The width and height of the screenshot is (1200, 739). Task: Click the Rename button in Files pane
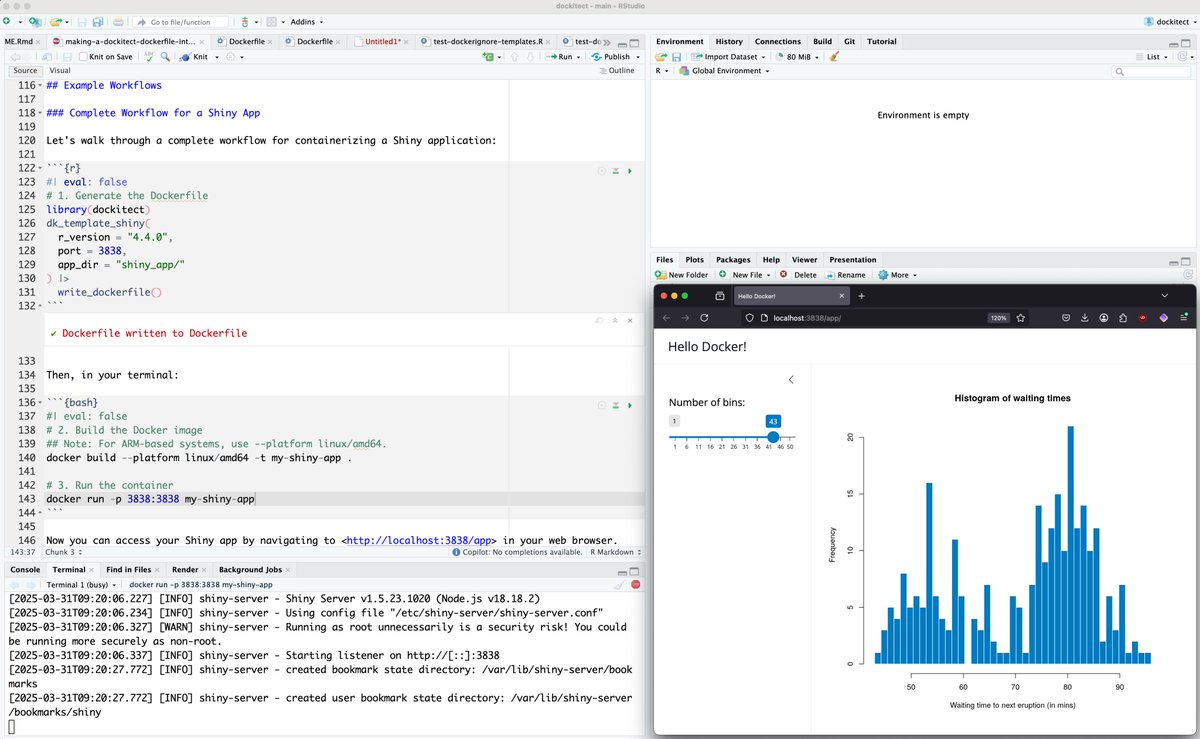(x=845, y=274)
